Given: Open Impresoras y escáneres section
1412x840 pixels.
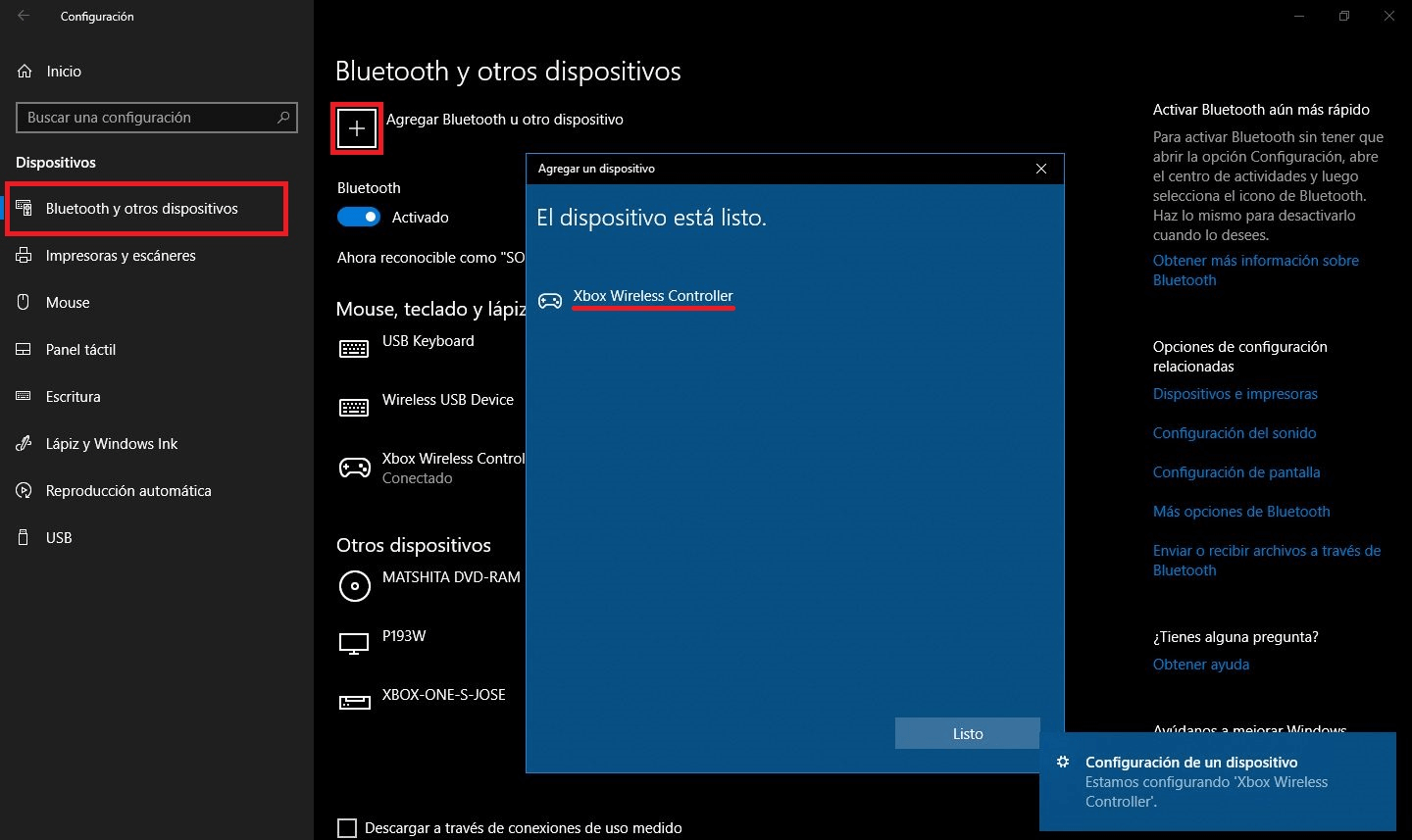Looking at the screenshot, I should click(121, 256).
